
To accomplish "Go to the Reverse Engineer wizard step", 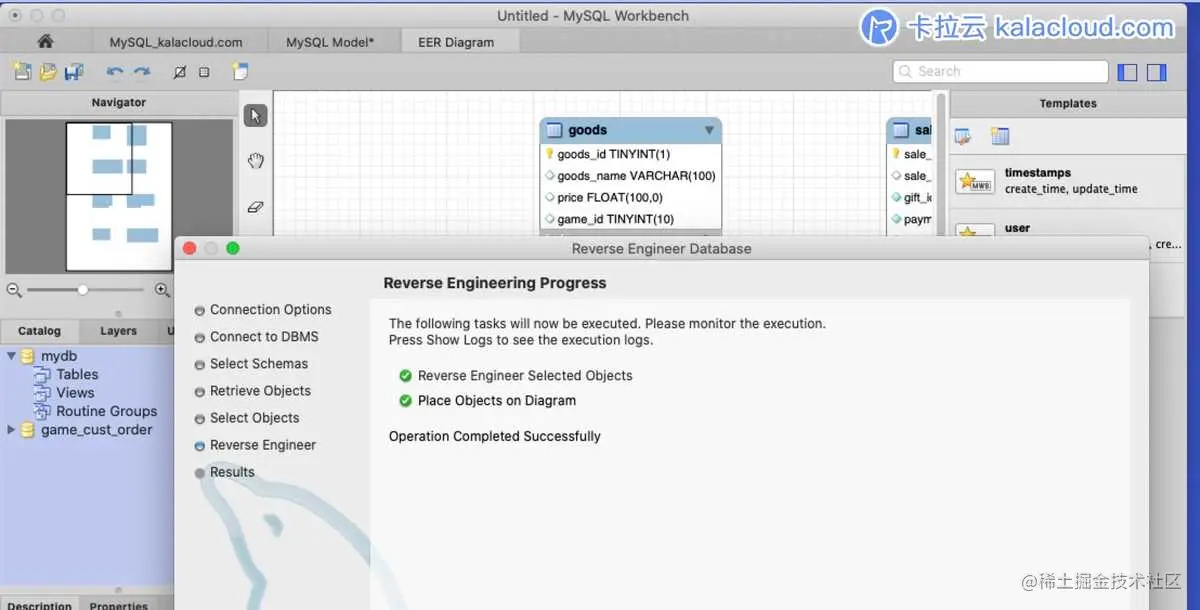I will pos(262,445).
